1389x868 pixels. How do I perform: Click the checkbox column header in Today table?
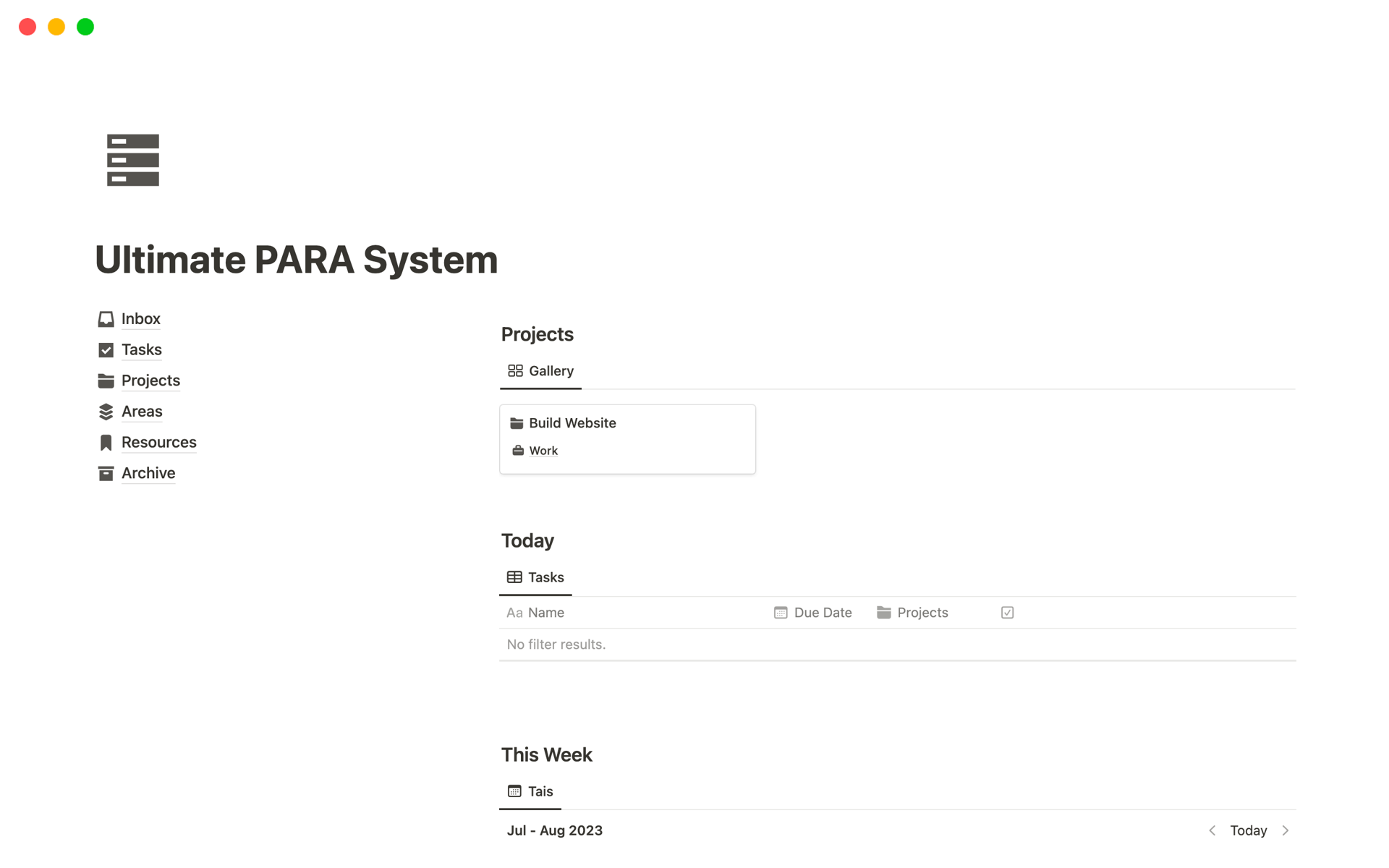[1007, 613]
